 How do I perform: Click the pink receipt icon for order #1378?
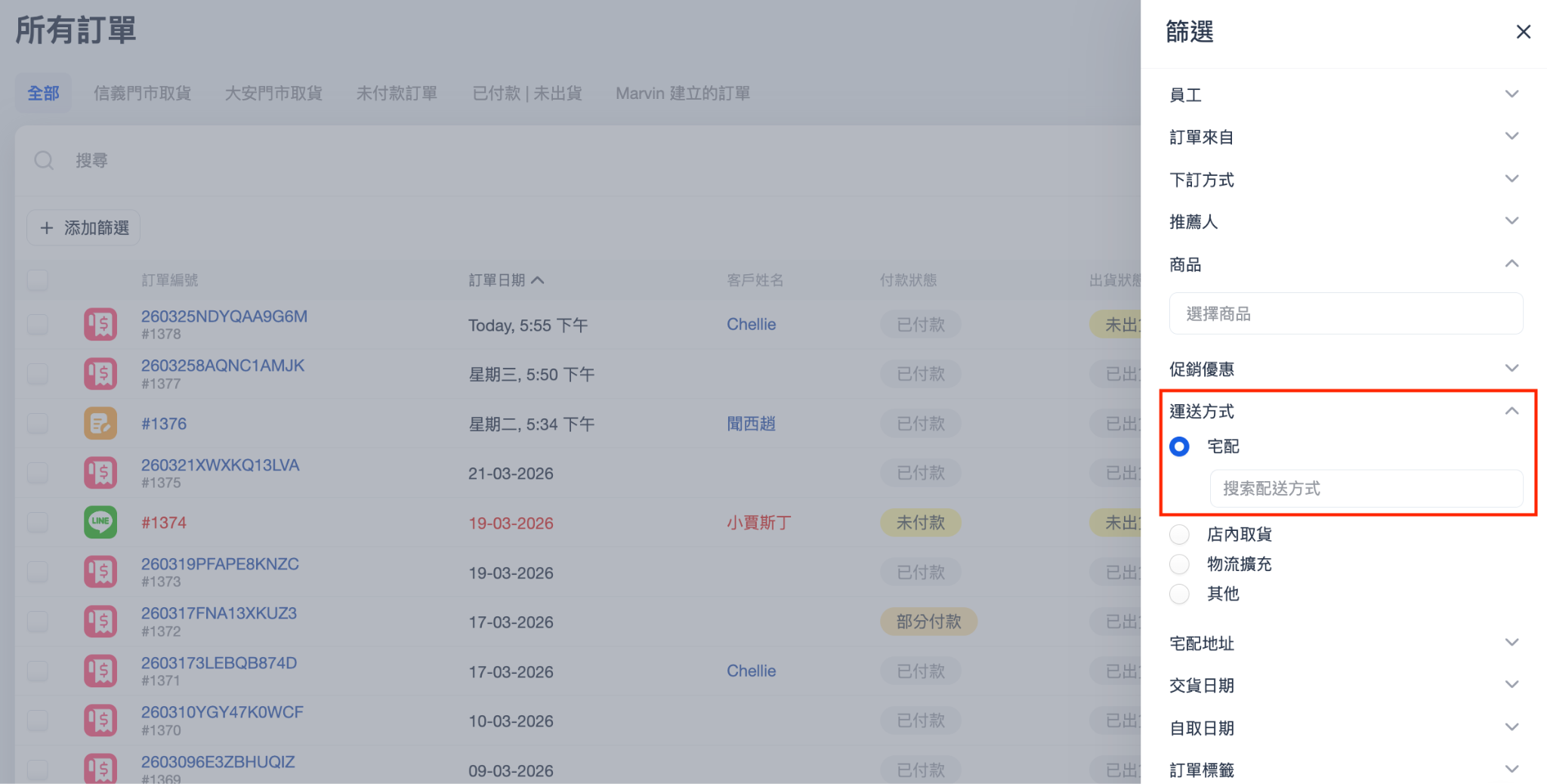[x=100, y=325]
